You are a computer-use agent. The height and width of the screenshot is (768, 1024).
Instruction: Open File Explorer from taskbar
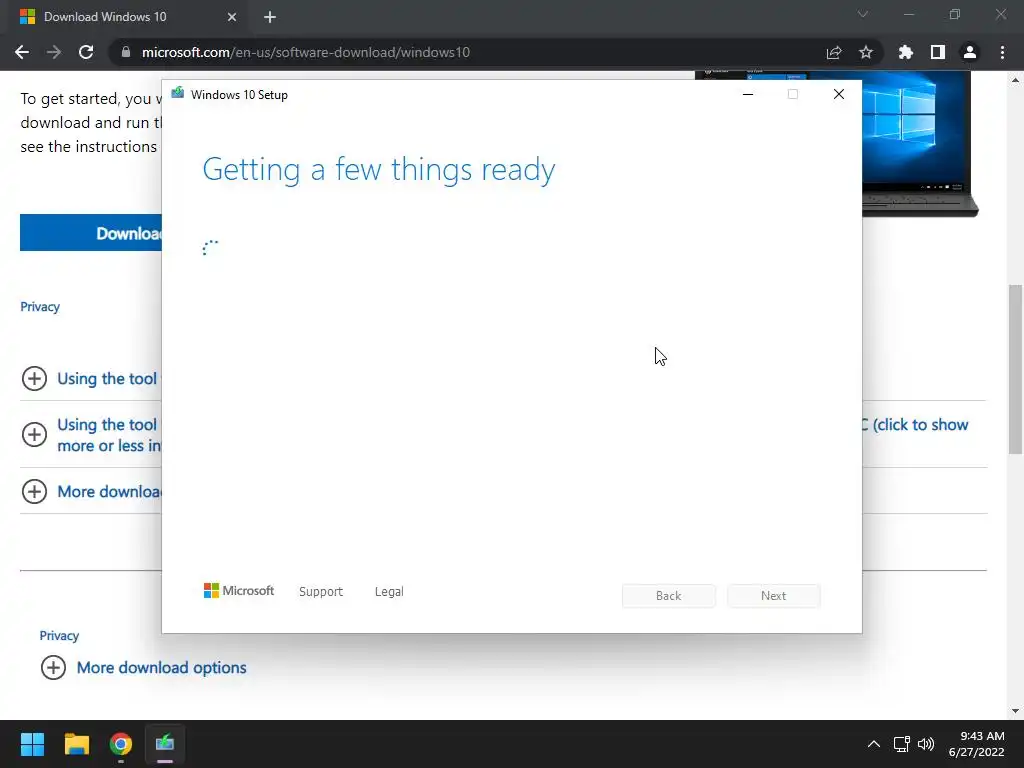(76, 744)
